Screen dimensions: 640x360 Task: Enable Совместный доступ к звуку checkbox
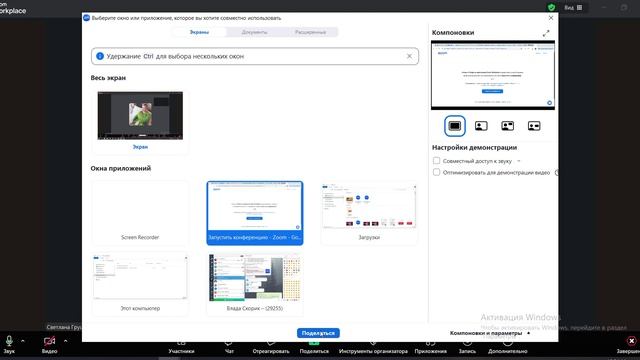tap(436, 161)
